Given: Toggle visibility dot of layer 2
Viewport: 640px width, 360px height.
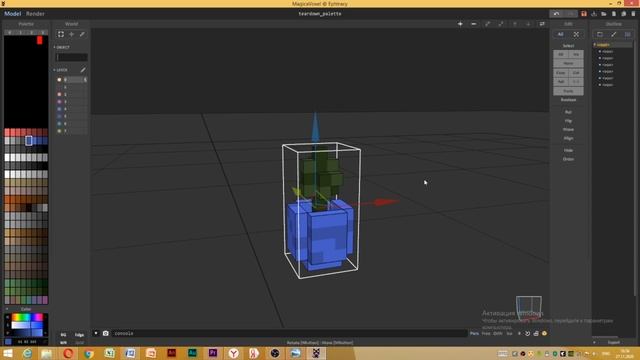Looking at the screenshot, I should click(59, 94).
